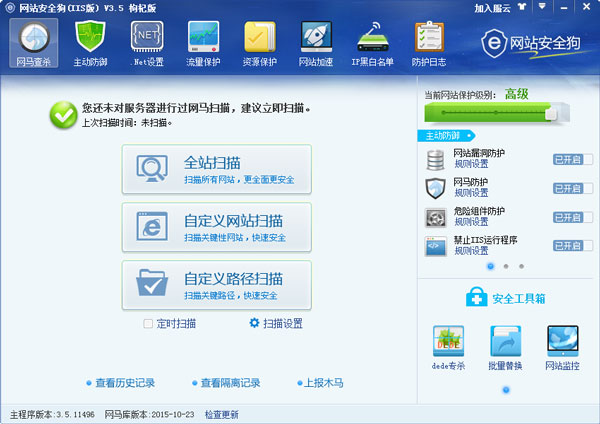Click the 高级 protection level label

pyautogui.click(x=516, y=94)
